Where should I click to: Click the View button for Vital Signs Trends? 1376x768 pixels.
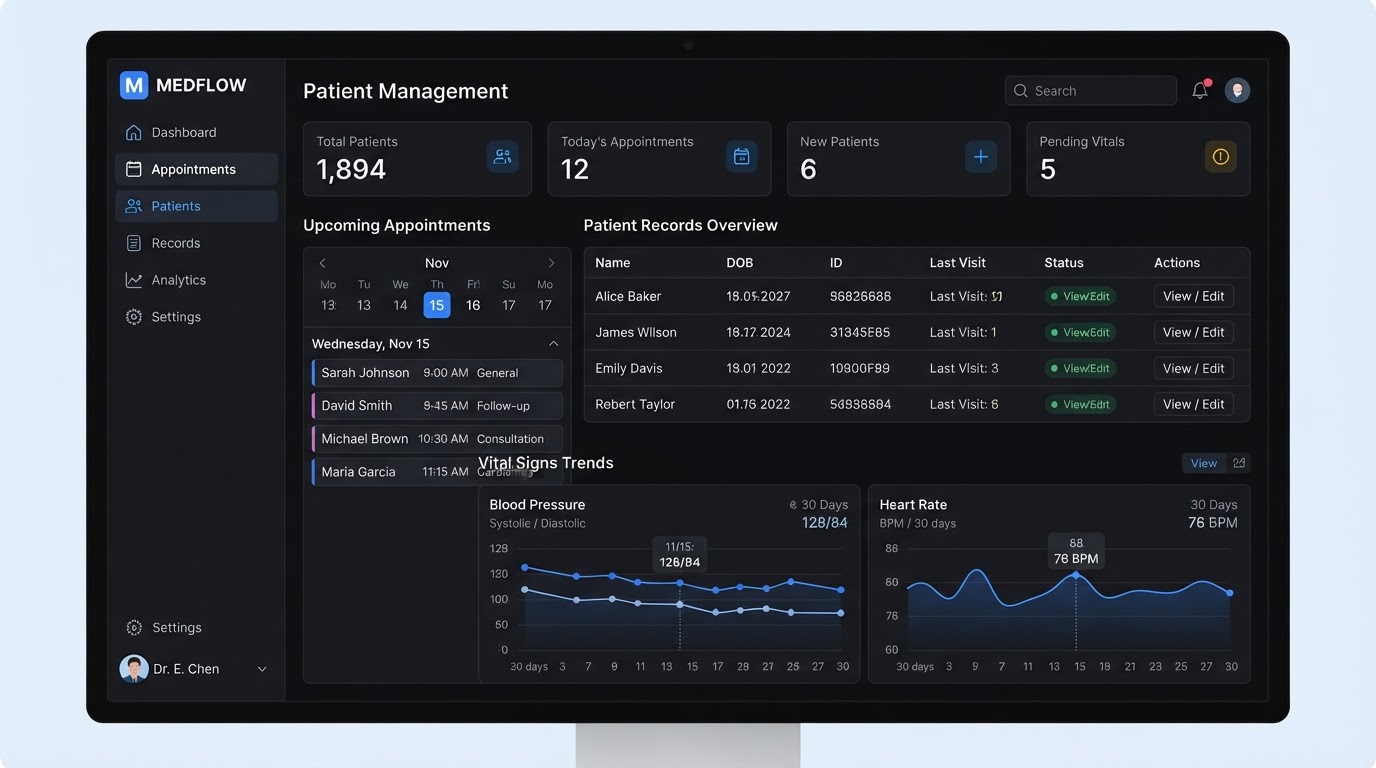pos(1204,463)
